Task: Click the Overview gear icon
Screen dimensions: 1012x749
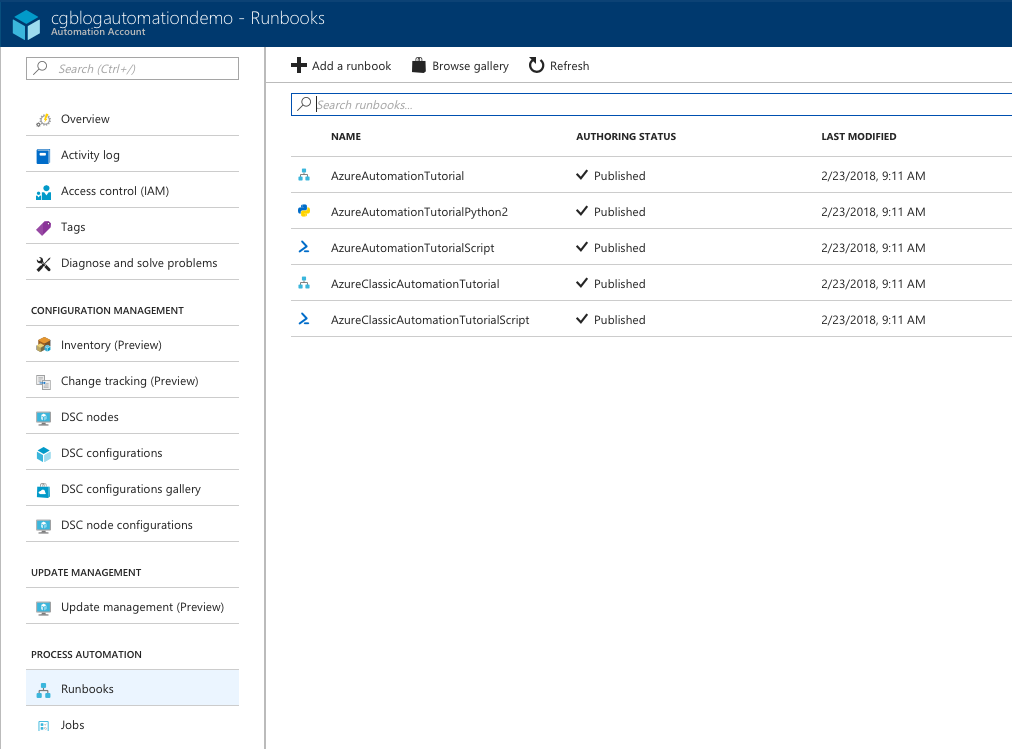Action: click(x=43, y=120)
